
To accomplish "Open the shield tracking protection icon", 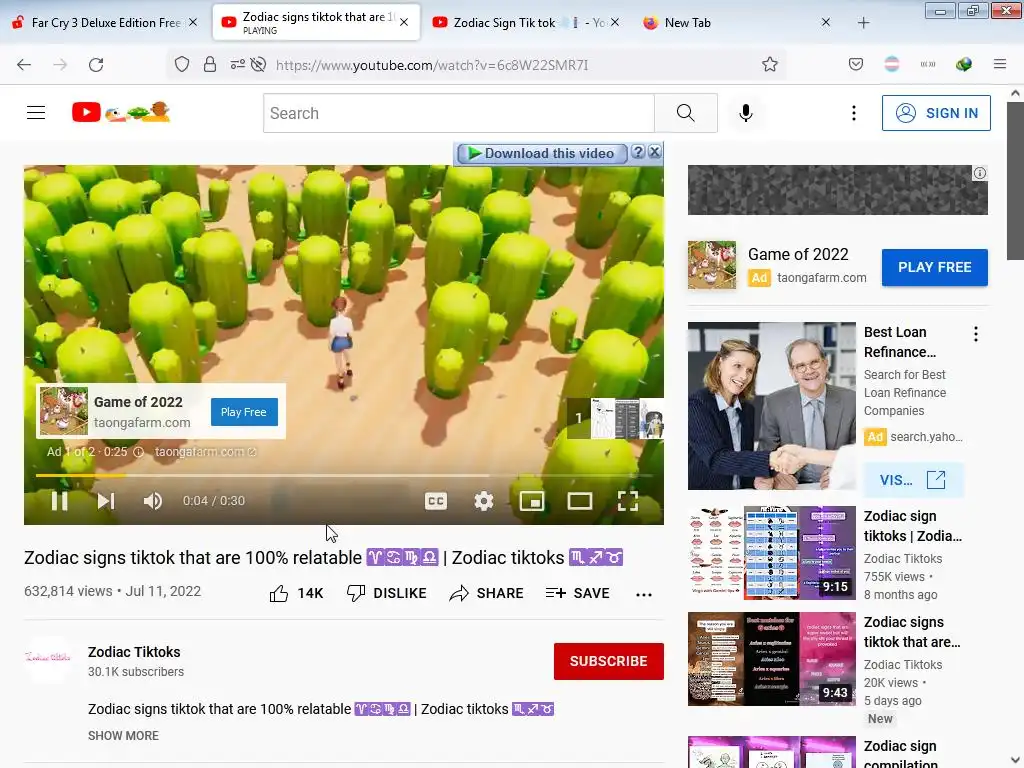I will [x=182, y=65].
